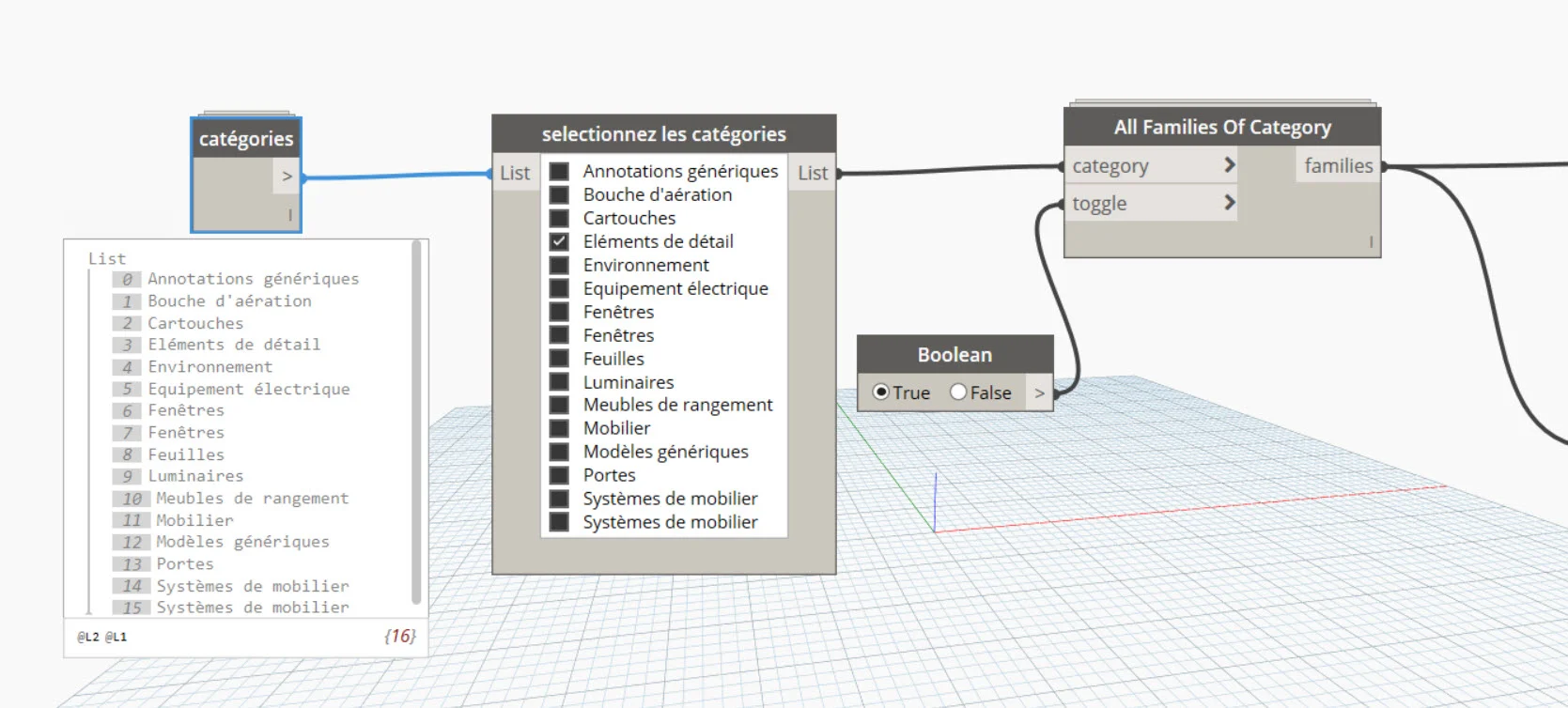
Task: Click the category input port
Action: coord(1152,165)
